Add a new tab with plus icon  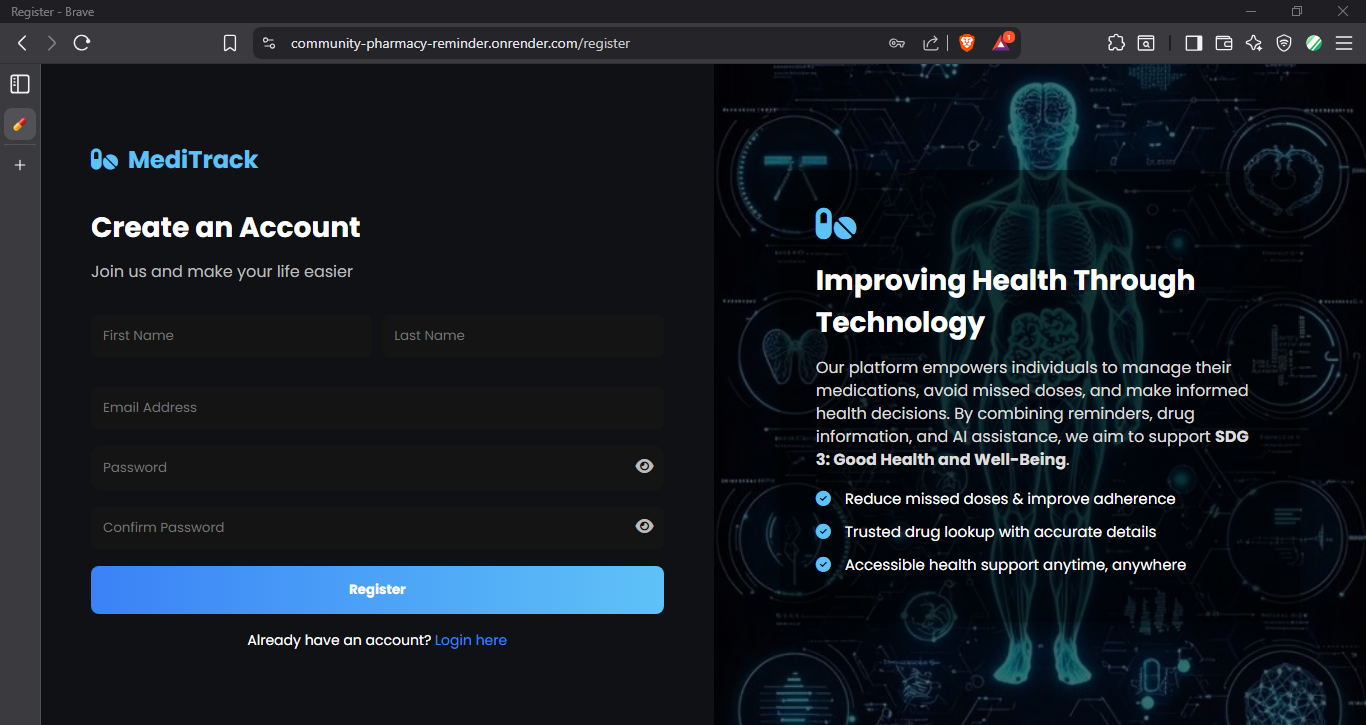click(20, 165)
